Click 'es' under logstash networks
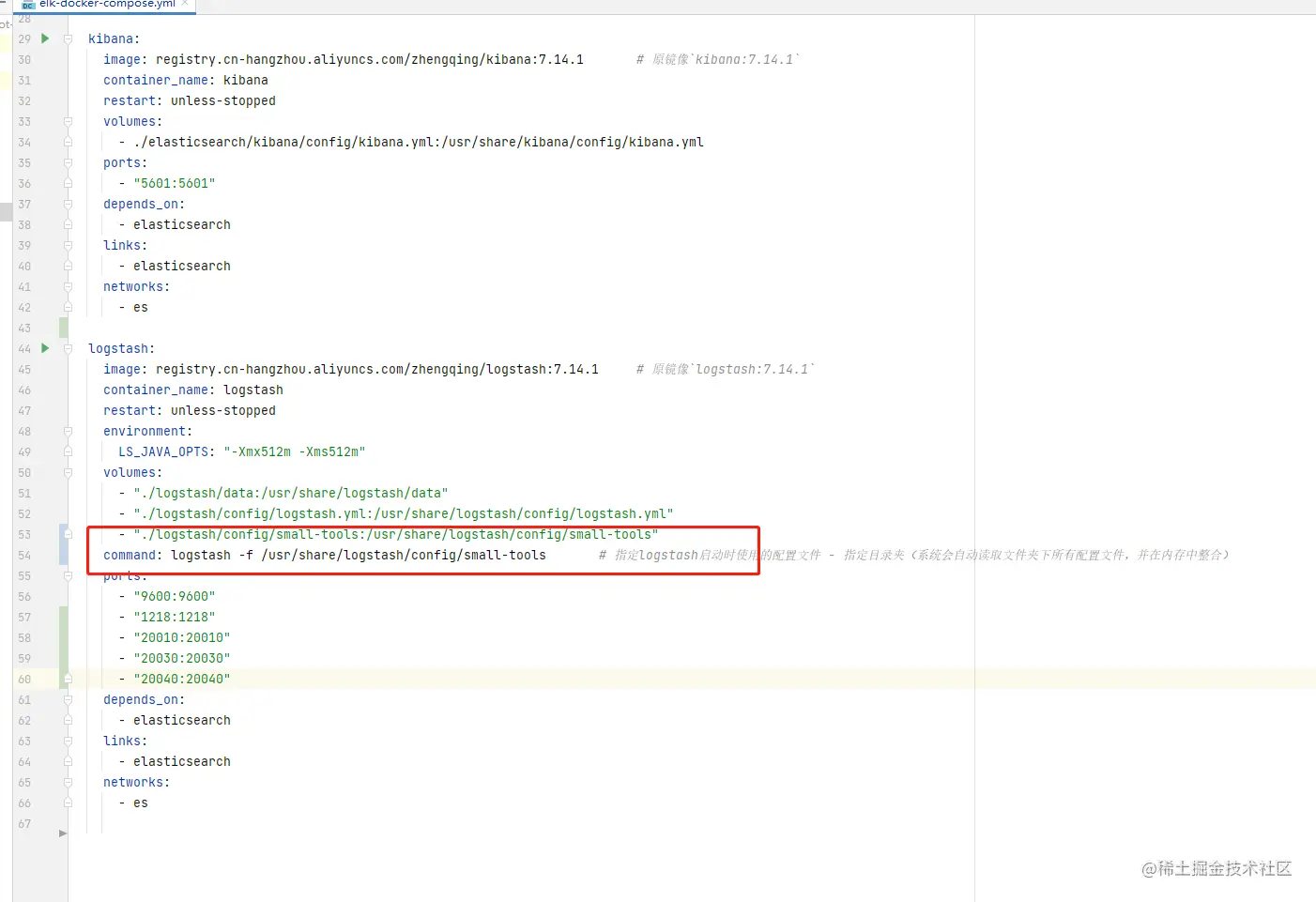 [x=141, y=803]
